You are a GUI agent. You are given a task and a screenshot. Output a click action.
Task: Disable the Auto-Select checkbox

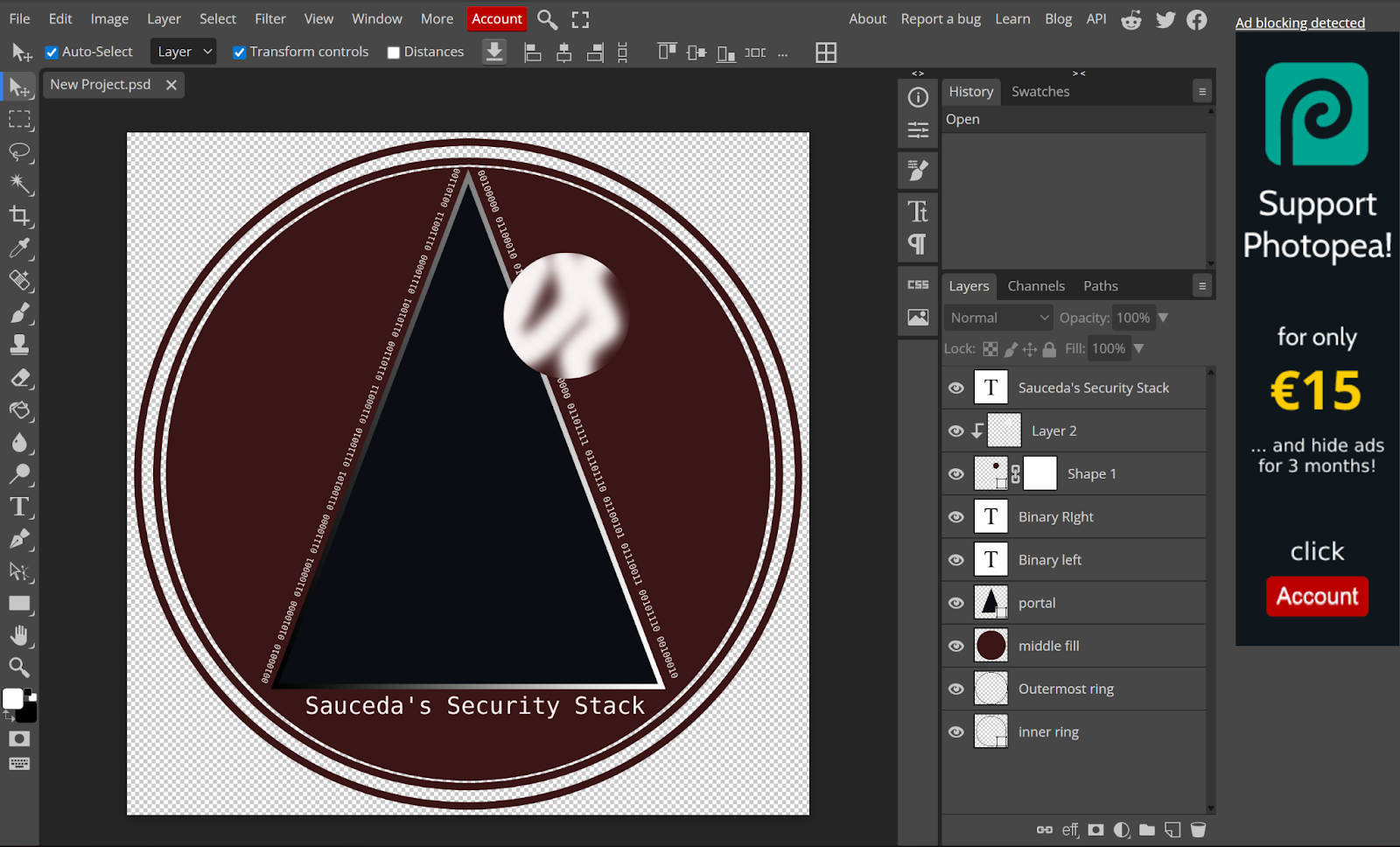tap(52, 52)
